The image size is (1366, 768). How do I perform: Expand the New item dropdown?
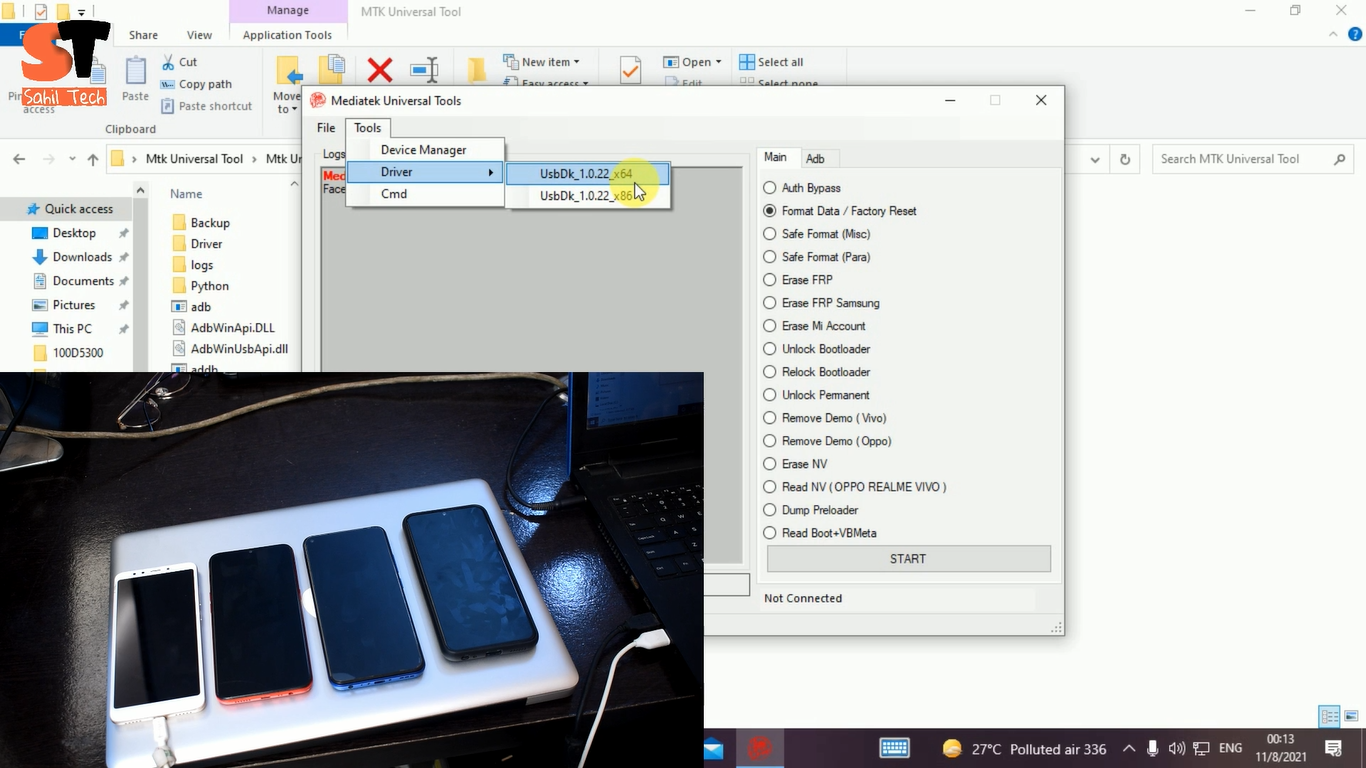542,62
